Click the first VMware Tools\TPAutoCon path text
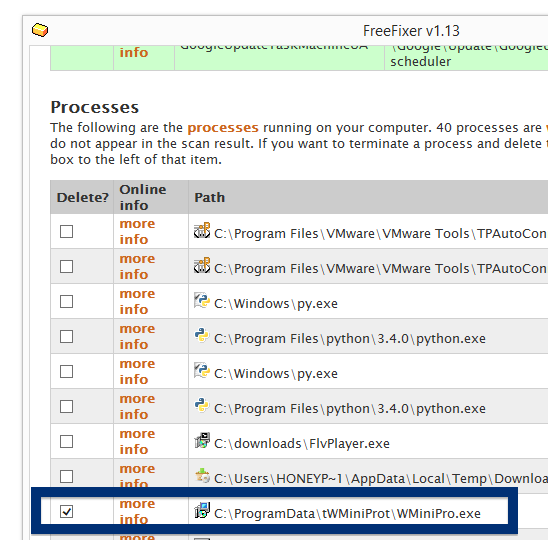 pos(381,233)
